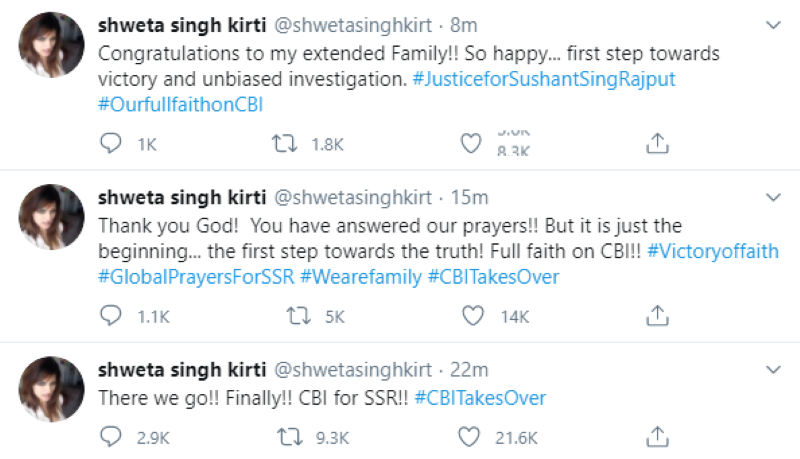Open the #JusticeforSushantSingRajput hashtag
This screenshot has height=459, width=800.
544,79
